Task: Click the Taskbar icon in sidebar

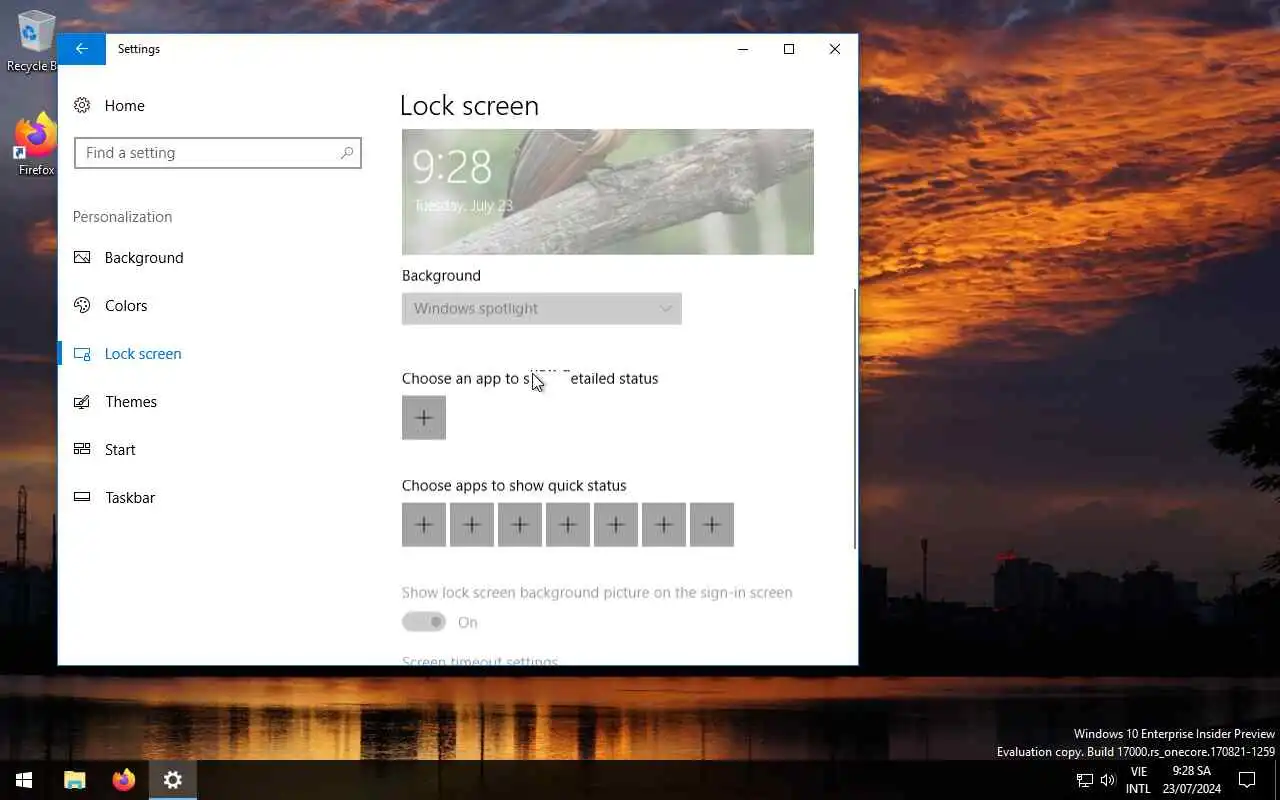Action: (82, 498)
